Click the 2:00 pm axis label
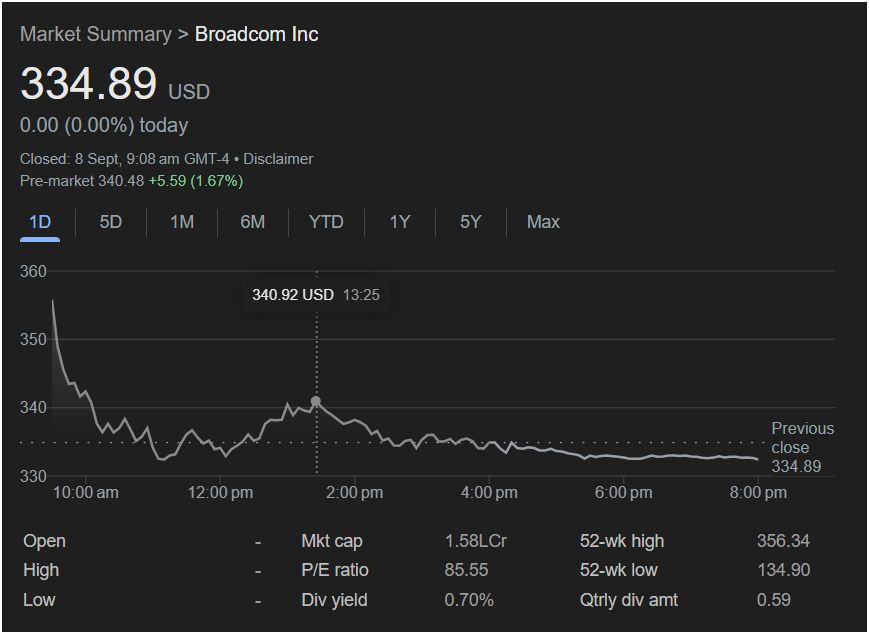The image size is (869, 634). [x=355, y=493]
